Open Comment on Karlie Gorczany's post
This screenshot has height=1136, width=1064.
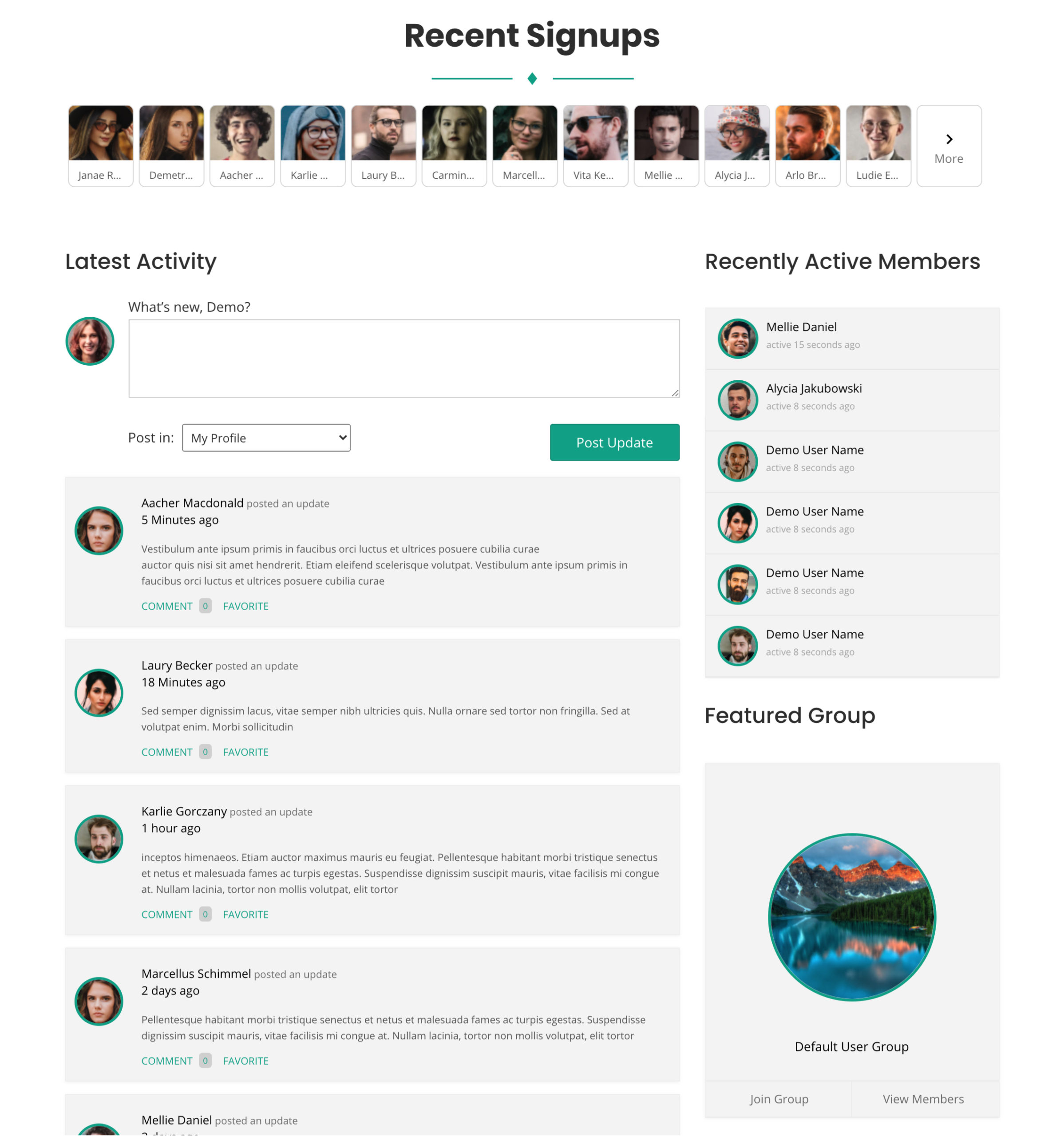(x=167, y=914)
